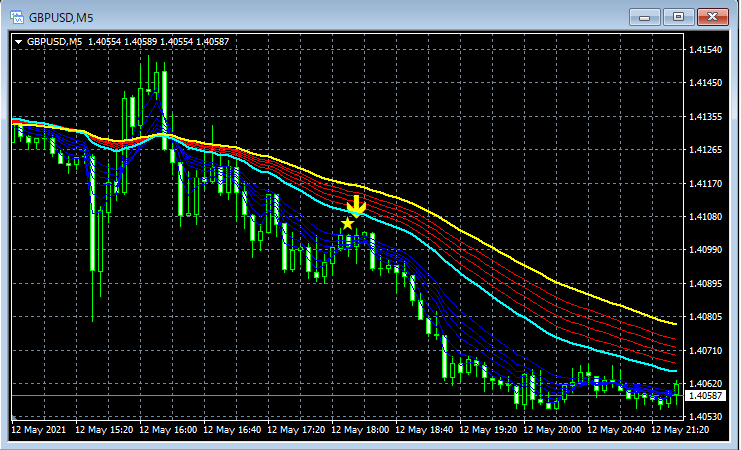The height and width of the screenshot is (450, 741).
Task: Click the current price label 1.40587
Action: [x=705, y=395]
